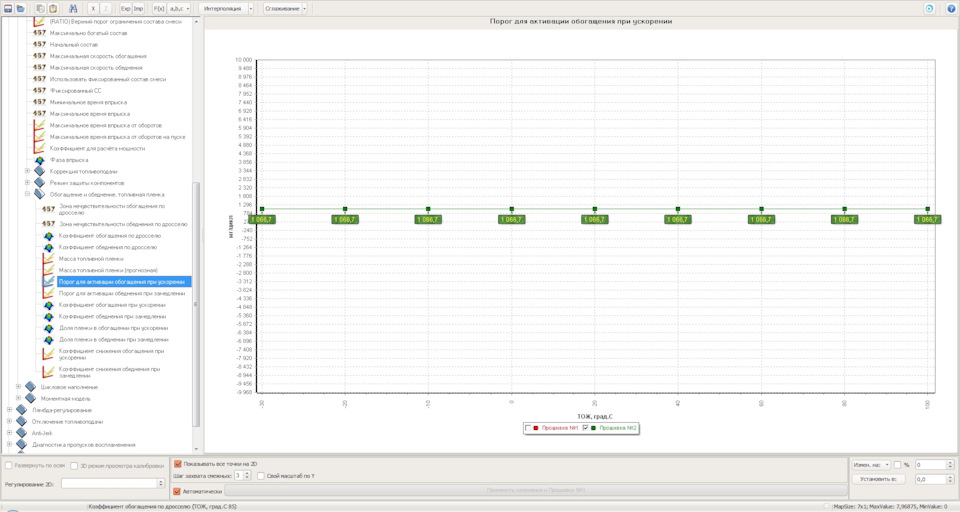Select Минимальное время впрыска item

(x=88, y=102)
